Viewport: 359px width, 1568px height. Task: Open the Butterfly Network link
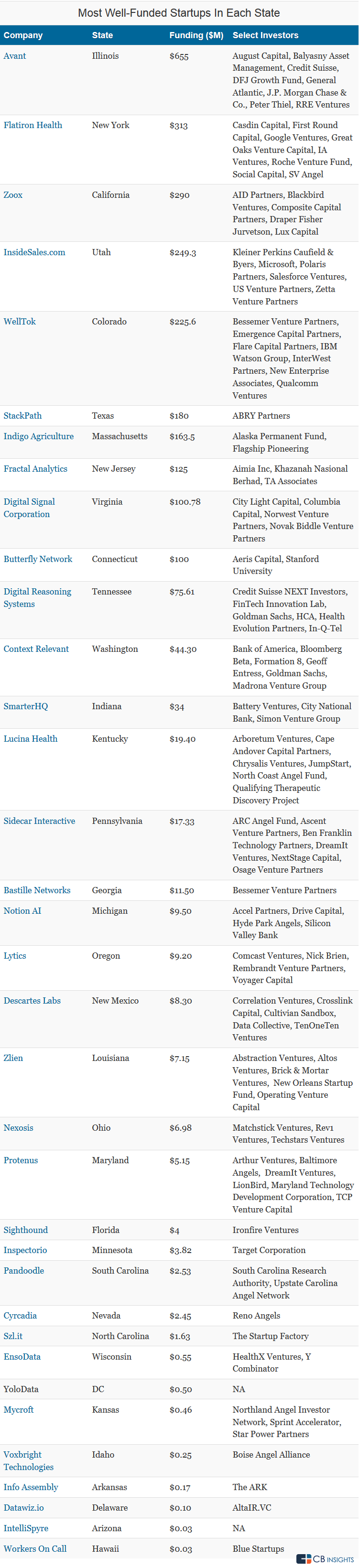[x=38, y=560]
